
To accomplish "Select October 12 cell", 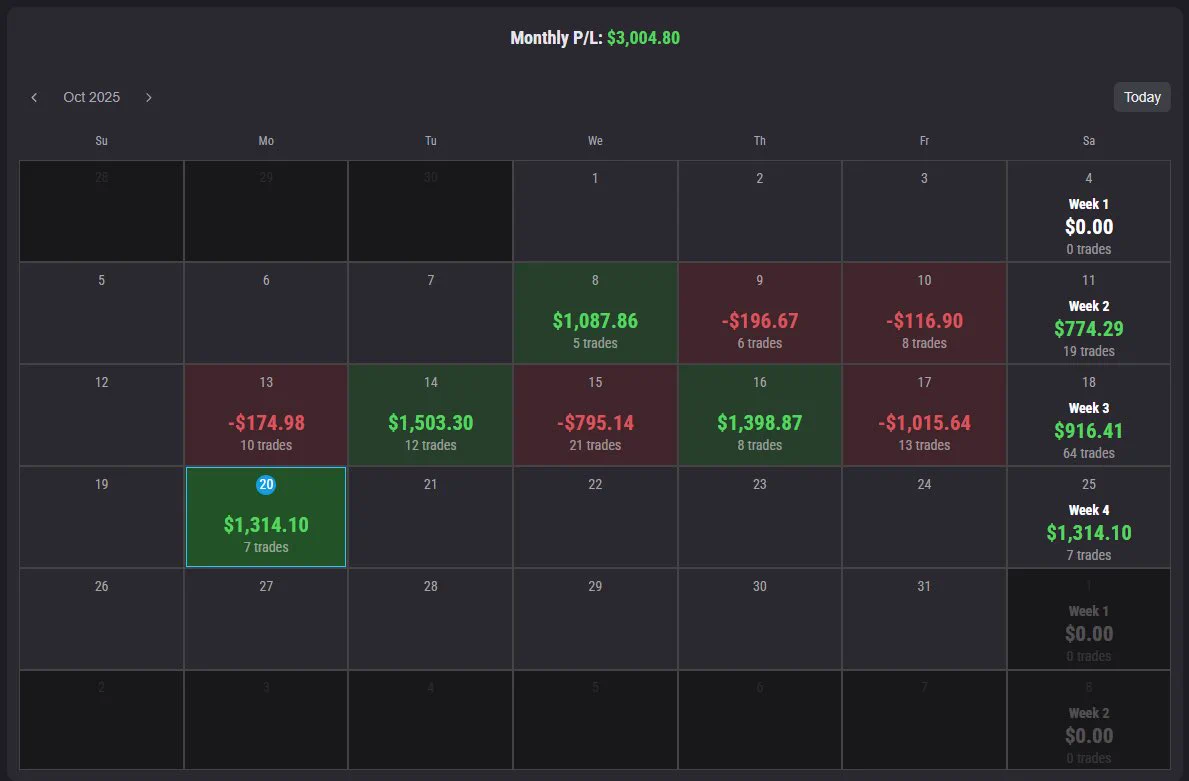I will click(102, 416).
